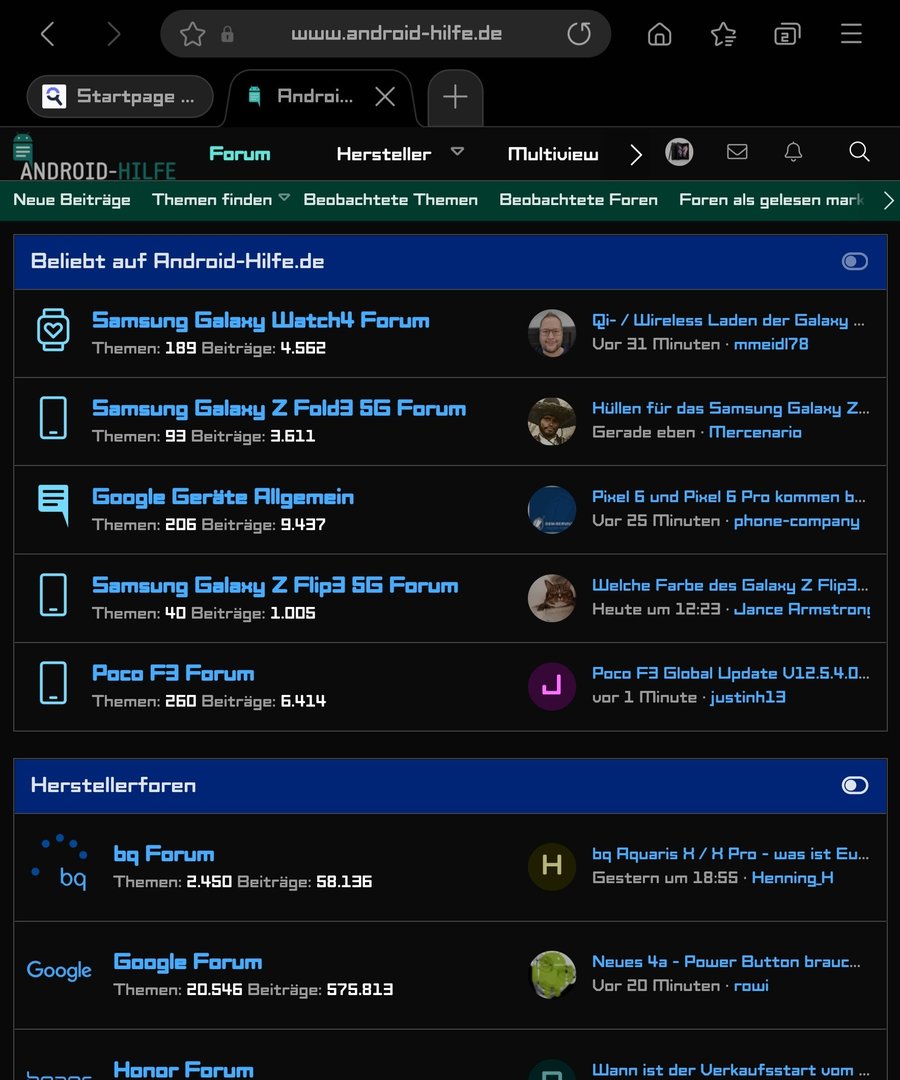Bookmark page using address bar star

pyautogui.click(x=192, y=34)
